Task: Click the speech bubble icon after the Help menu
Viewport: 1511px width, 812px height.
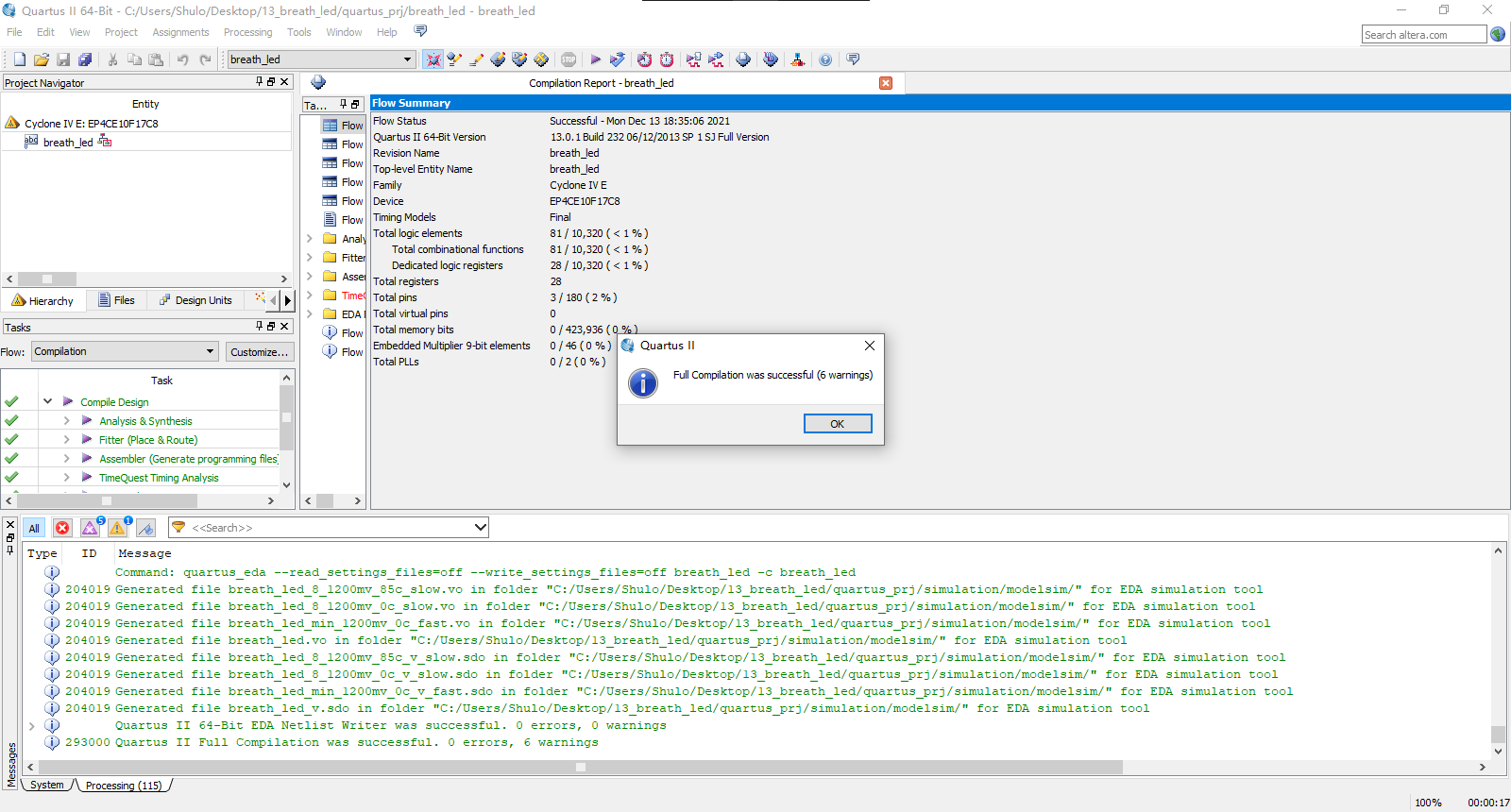Action: coord(420,31)
